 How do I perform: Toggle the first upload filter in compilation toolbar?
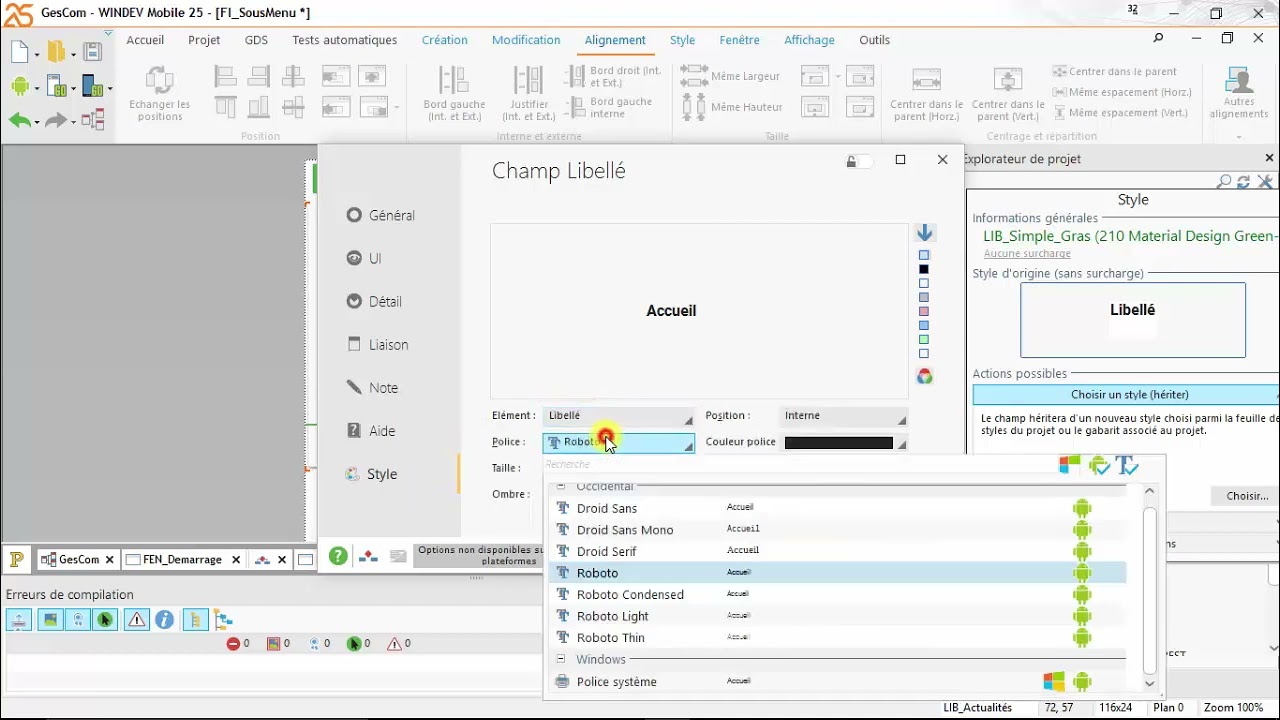click(20, 620)
